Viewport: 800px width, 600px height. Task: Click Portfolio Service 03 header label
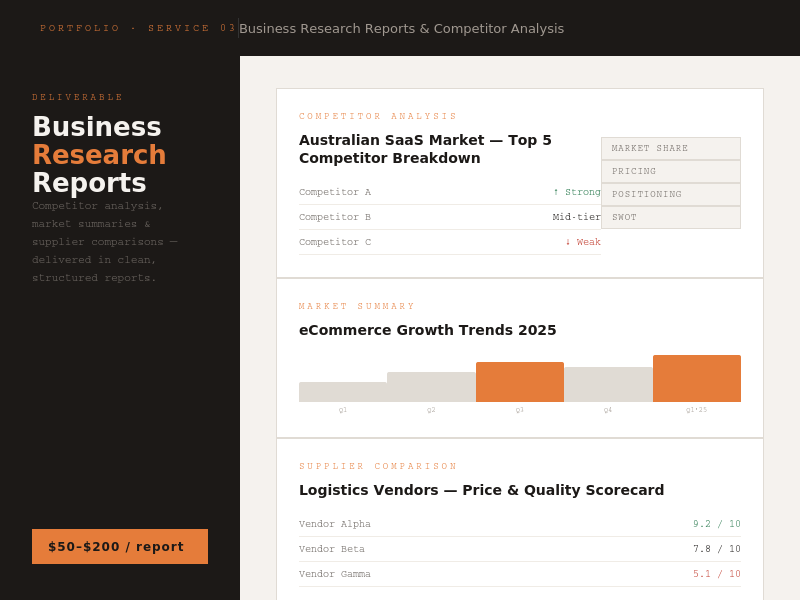click(x=138, y=28)
